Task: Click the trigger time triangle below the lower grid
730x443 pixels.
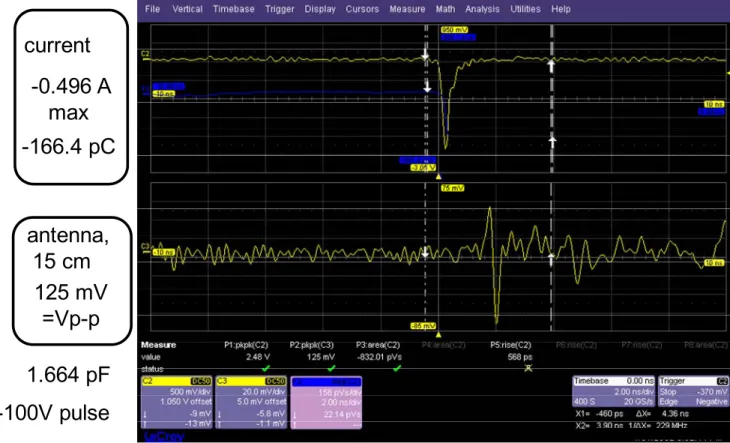Action: 438,335
